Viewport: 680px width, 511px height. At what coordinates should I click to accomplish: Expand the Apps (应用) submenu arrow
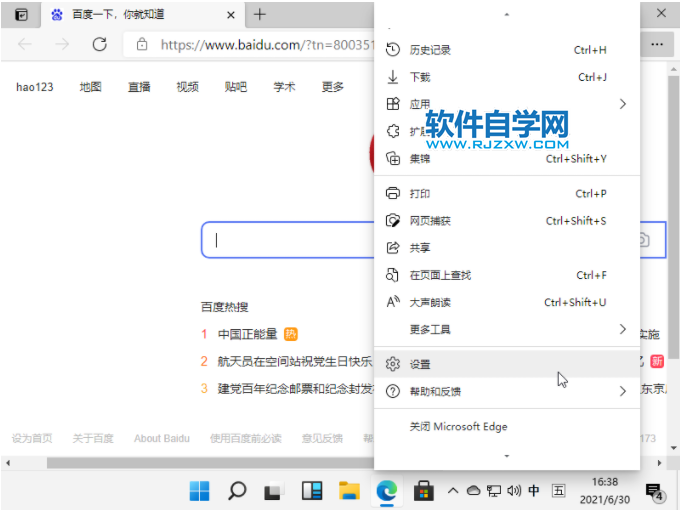(622, 104)
